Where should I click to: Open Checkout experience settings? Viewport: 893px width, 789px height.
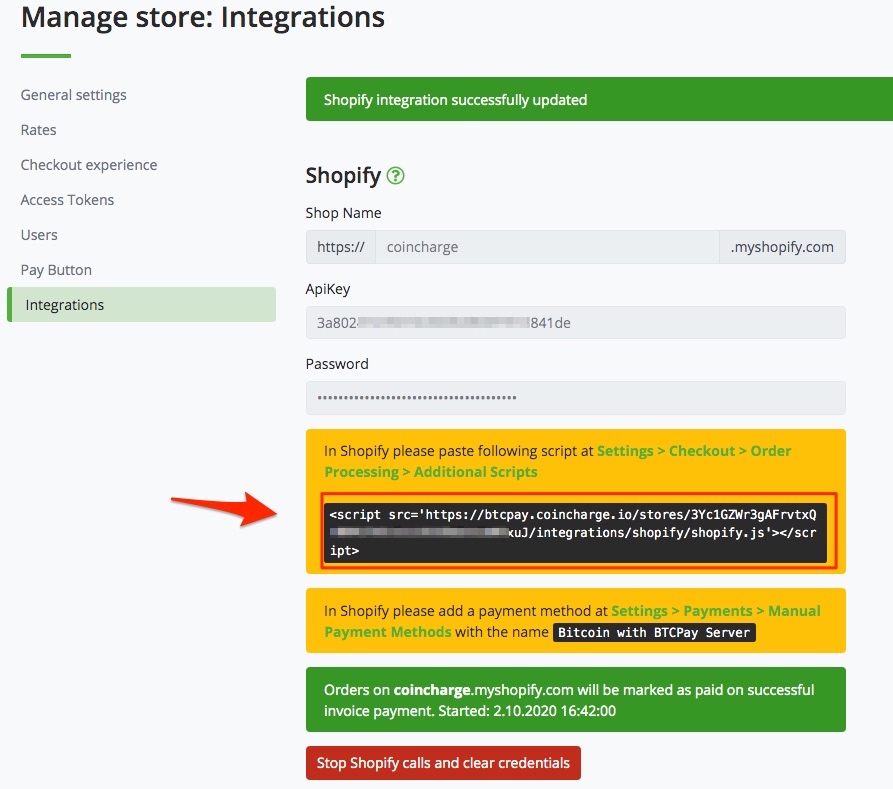click(89, 165)
